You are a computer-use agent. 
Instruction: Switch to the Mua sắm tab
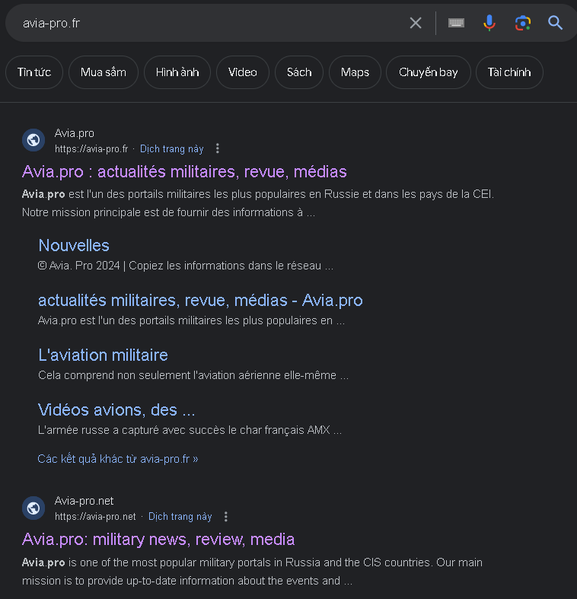[x=103, y=72]
